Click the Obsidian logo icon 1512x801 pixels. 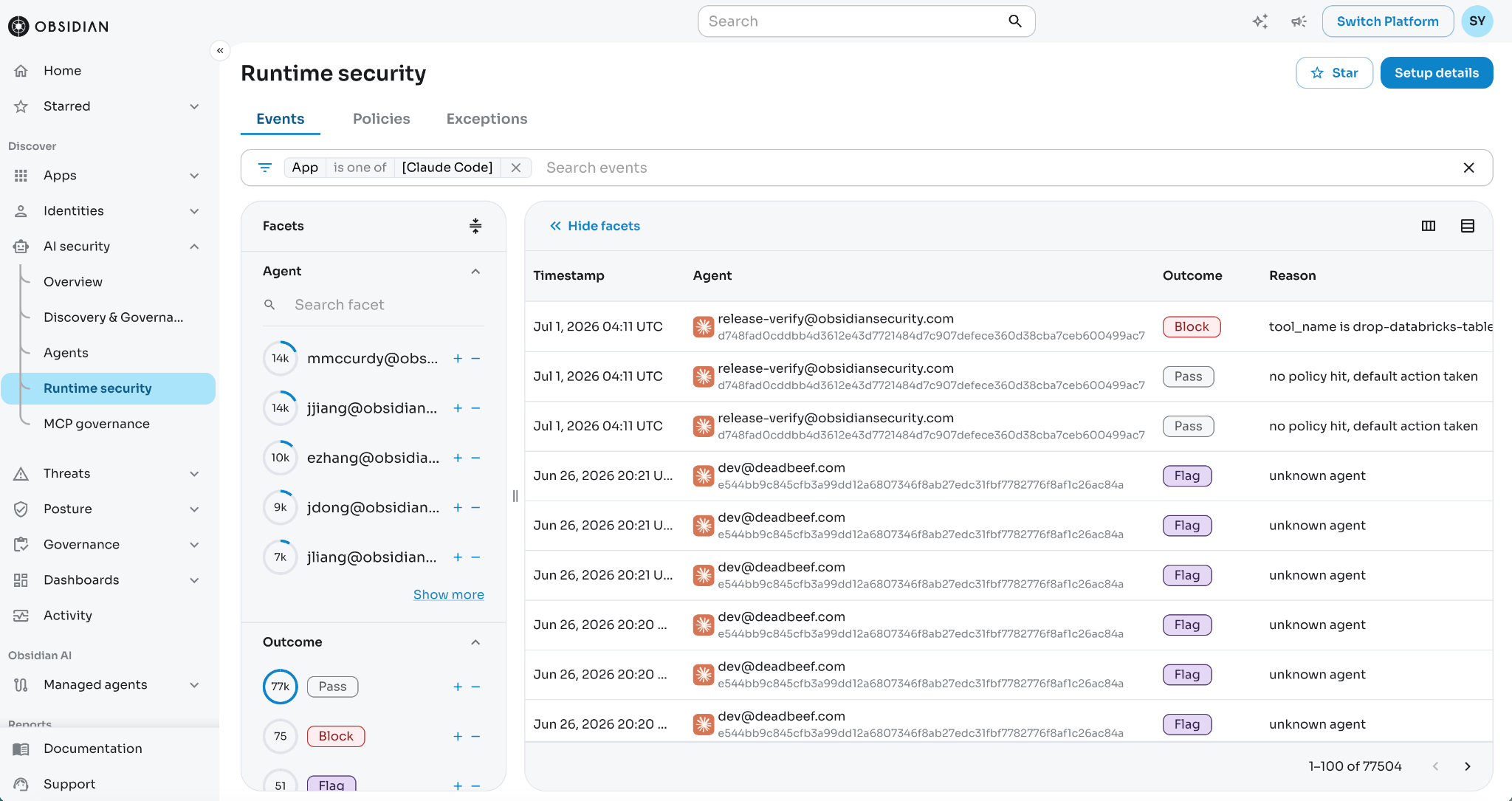[18, 27]
